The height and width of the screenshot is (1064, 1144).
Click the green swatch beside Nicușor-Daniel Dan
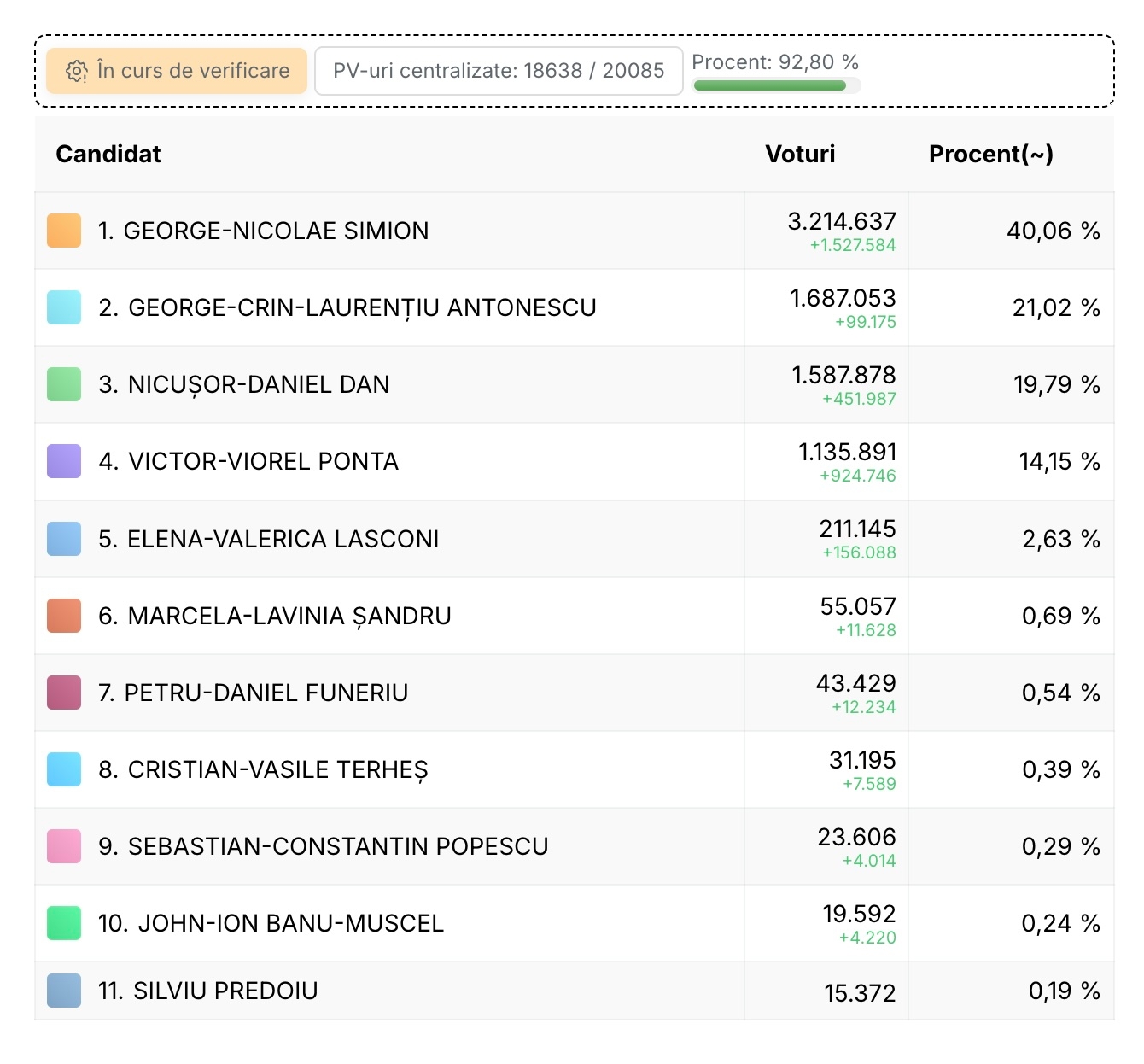coord(64,384)
